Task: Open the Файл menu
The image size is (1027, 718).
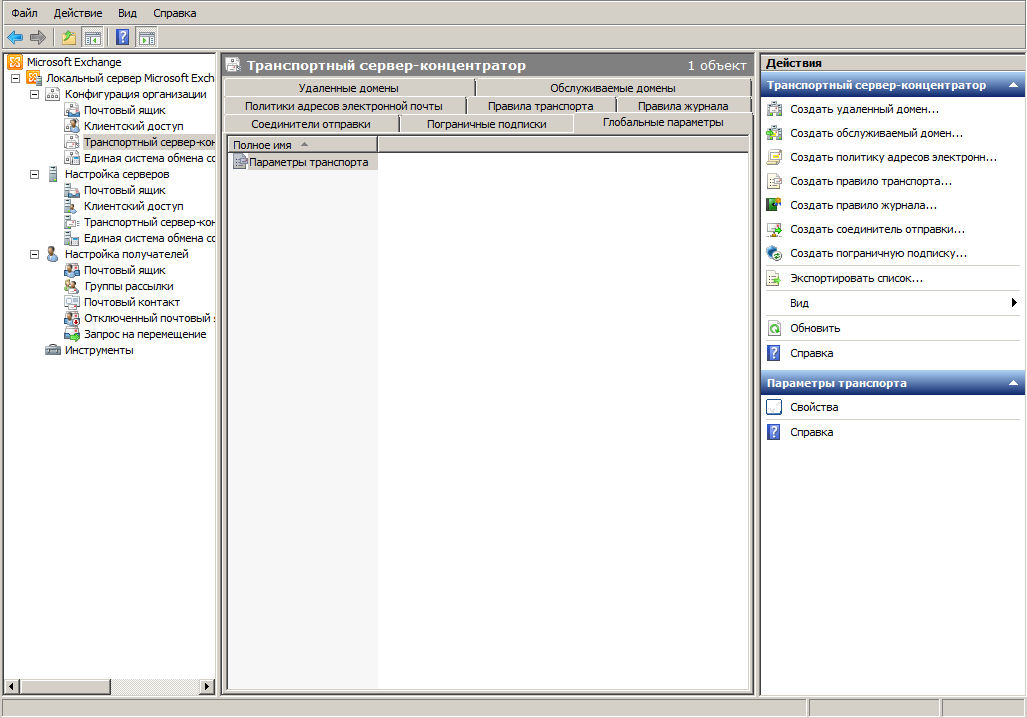Action: coord(24,13)
